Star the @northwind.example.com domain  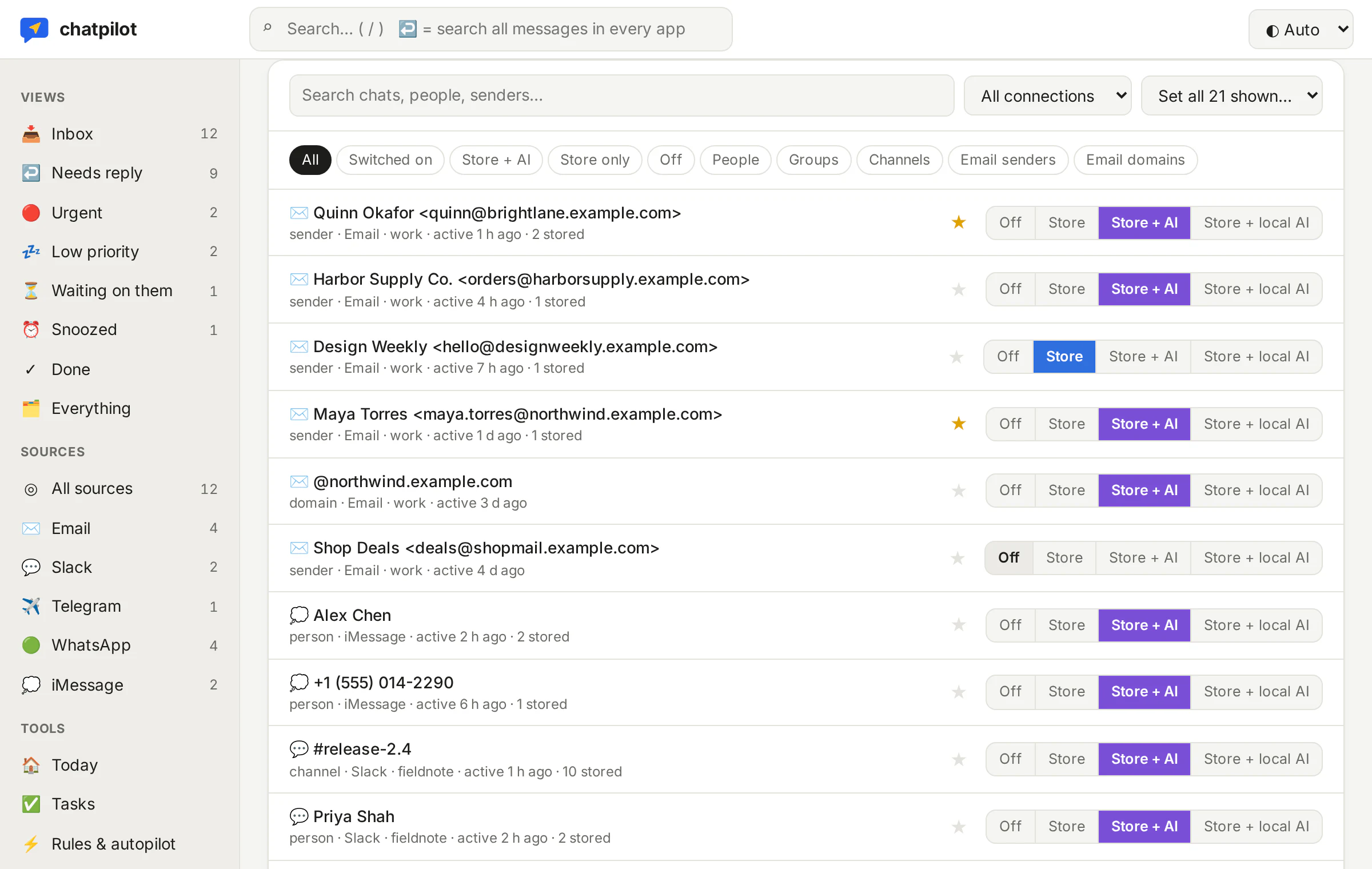(x=959, y=491)
